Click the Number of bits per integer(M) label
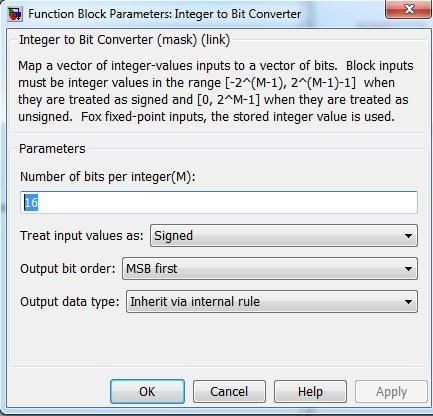Viewport: 433px width, 416px height. (x=108, y=177)
